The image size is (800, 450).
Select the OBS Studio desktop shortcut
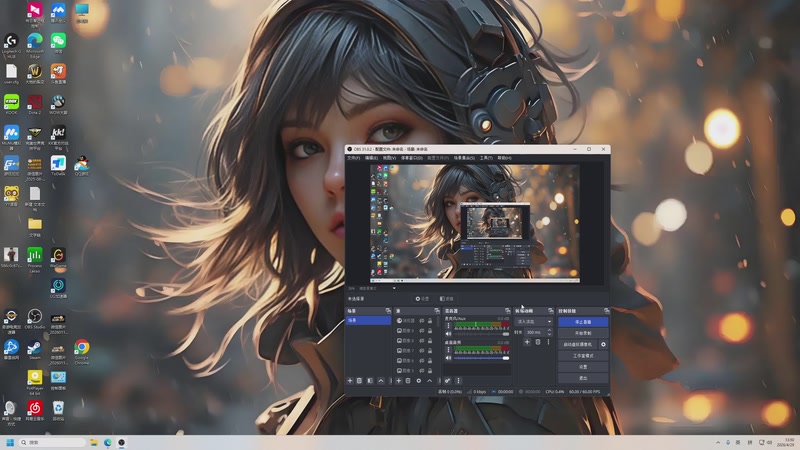tap(35, 319)
